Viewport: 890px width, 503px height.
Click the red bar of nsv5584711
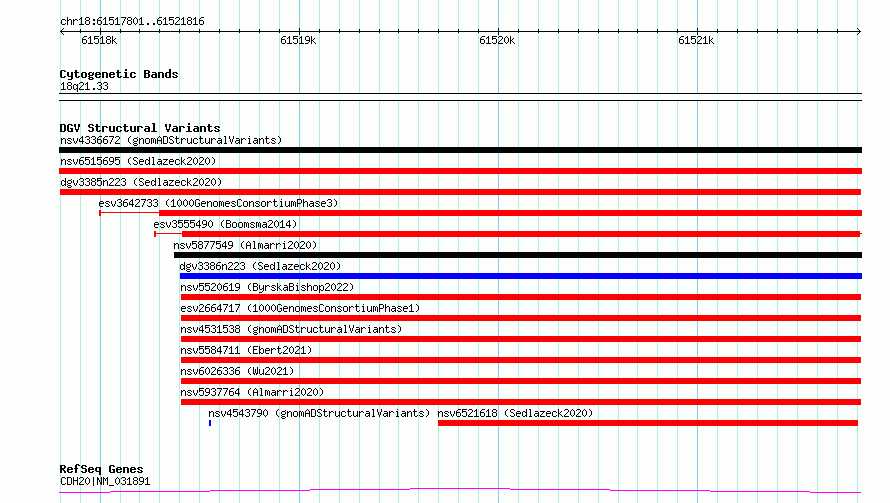pyautogui.click(x=520, y=360)
